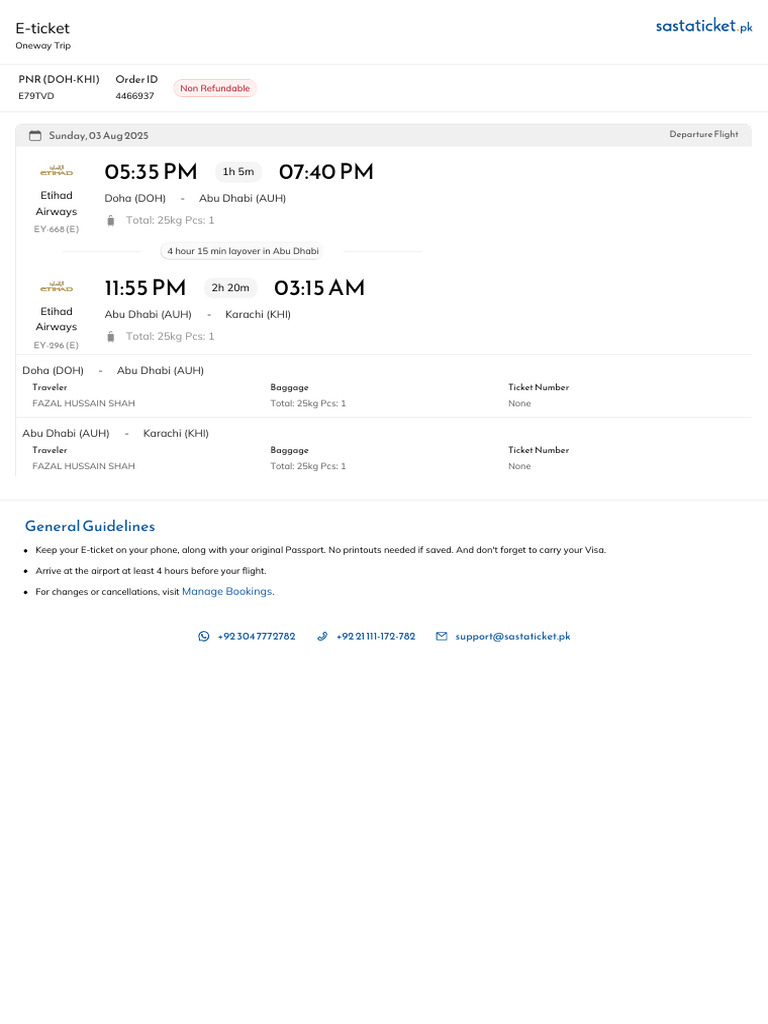This screenshot has width=768, height=1024.
Task: Click the baggage icon under Abu Dhabi–Karachi flight
Action: coord(111,337)
